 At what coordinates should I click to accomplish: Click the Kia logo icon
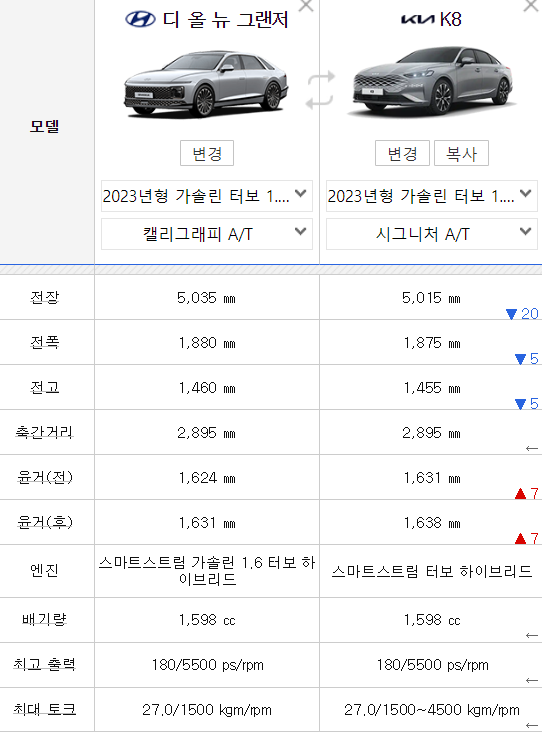click(419, 19)
